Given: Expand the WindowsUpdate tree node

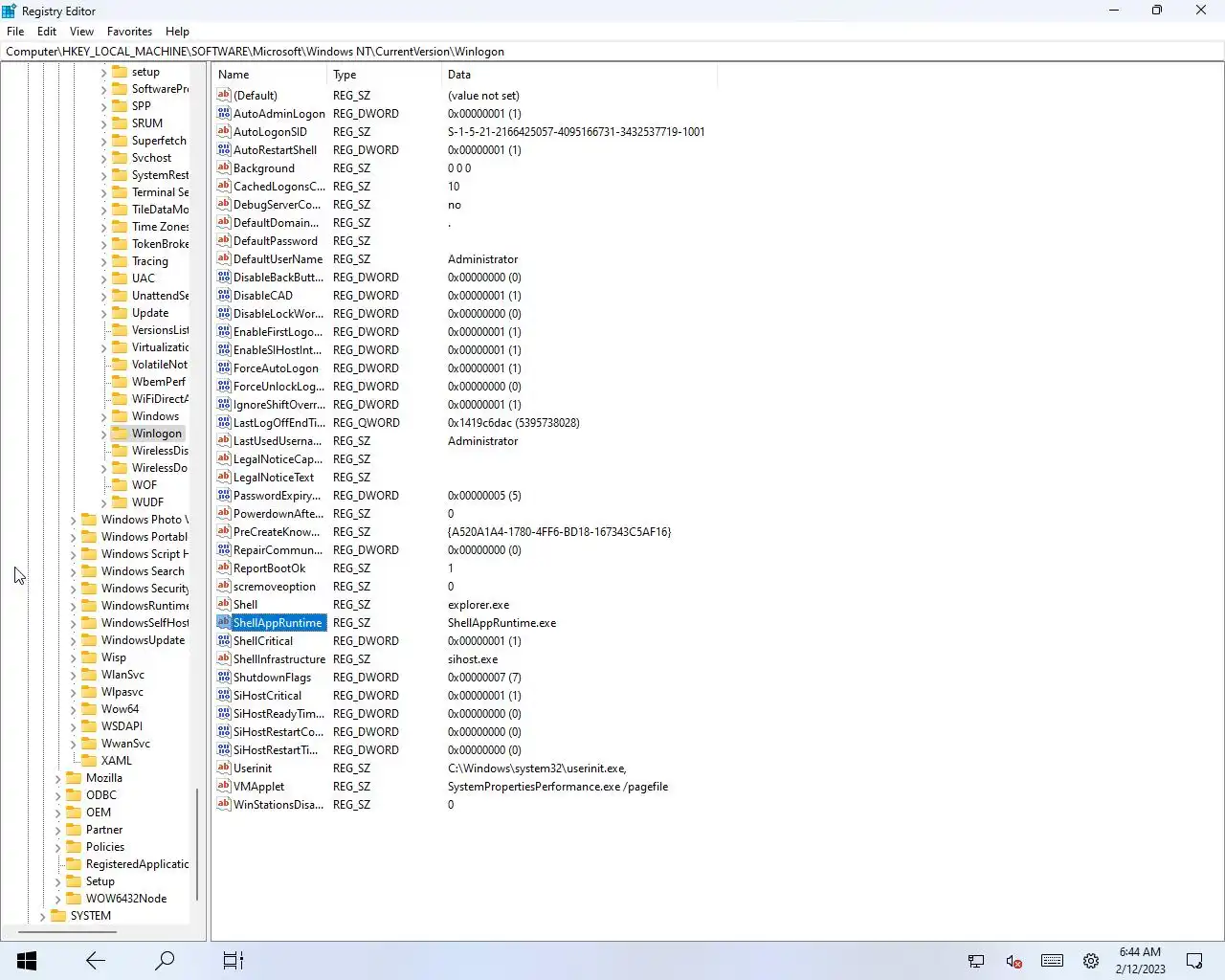Looking at the screenshot, I should click(x=73, y=640).
